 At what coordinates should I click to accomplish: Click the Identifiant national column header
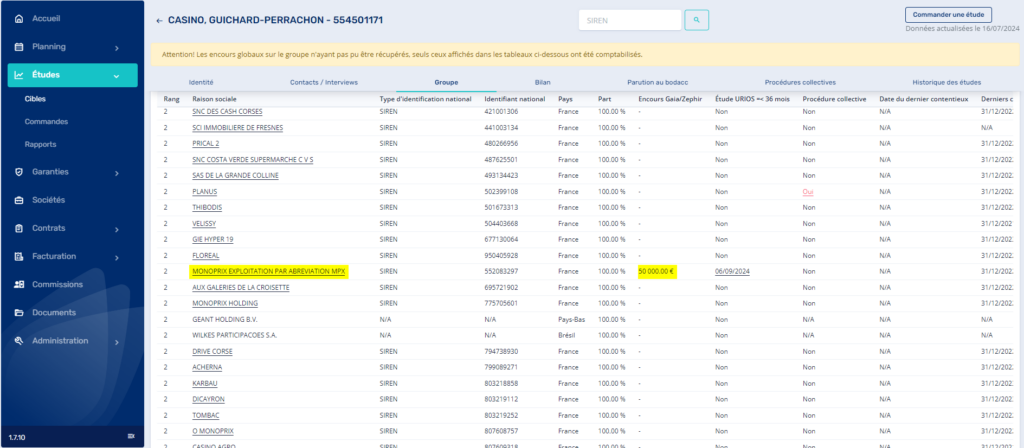[515, 99]
